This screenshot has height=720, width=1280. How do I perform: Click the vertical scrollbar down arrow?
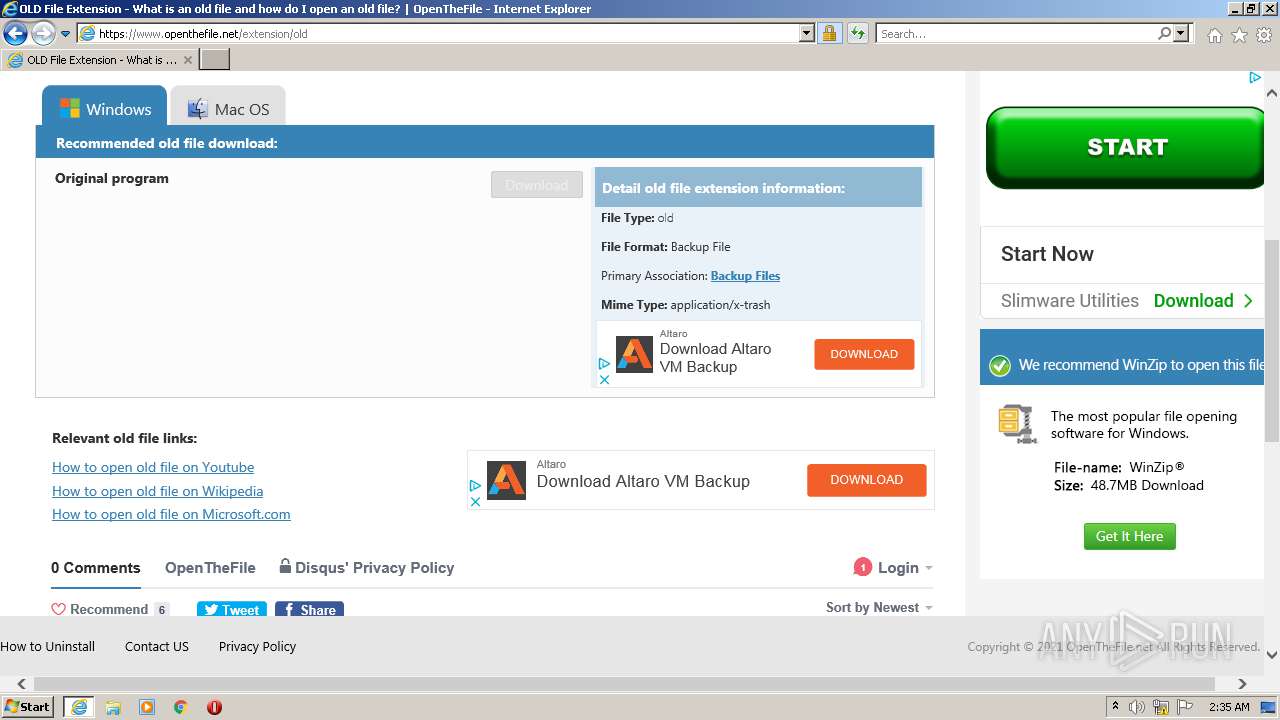pos(1272,655)
